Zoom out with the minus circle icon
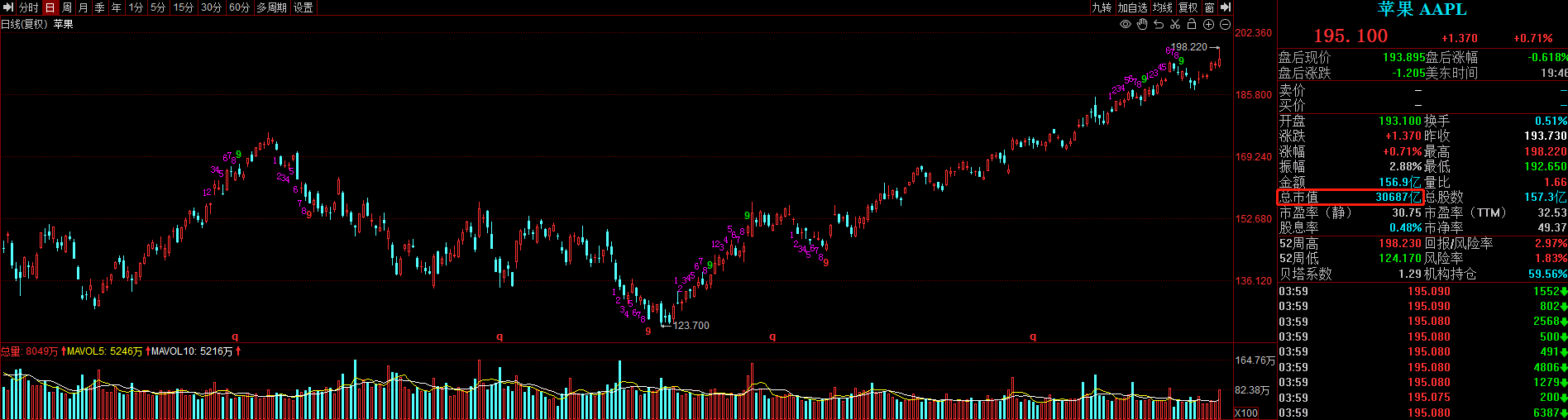Screen dimensions: 1568x420 1225,25
